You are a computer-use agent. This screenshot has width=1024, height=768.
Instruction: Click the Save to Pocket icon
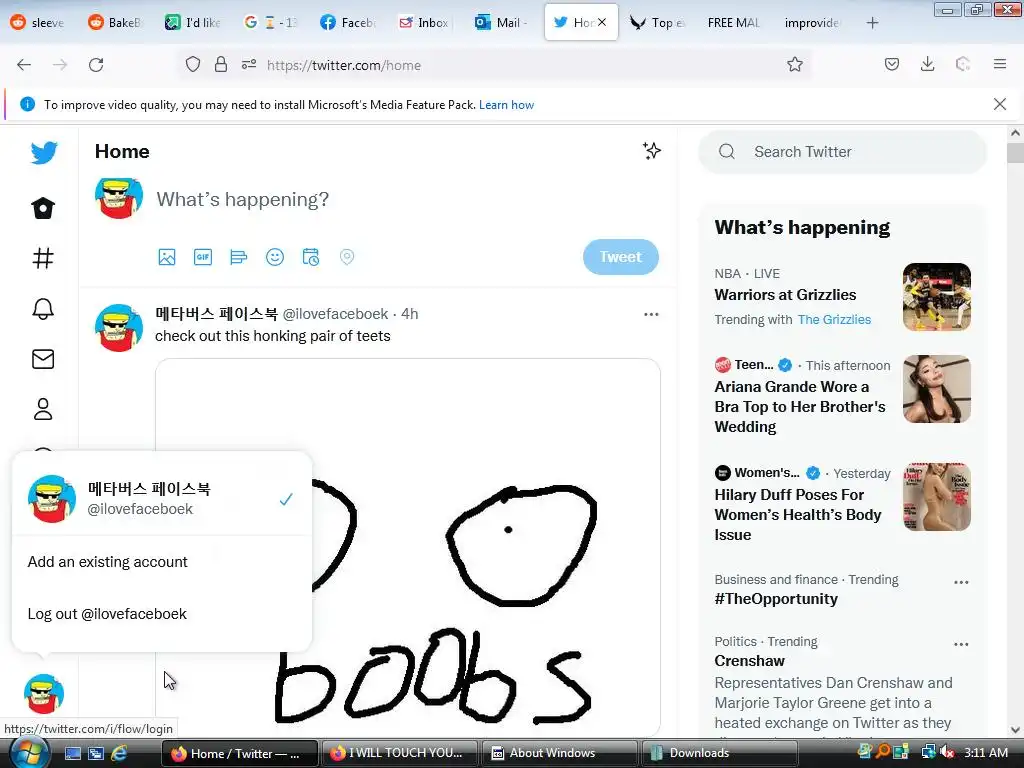coord(892,64)
